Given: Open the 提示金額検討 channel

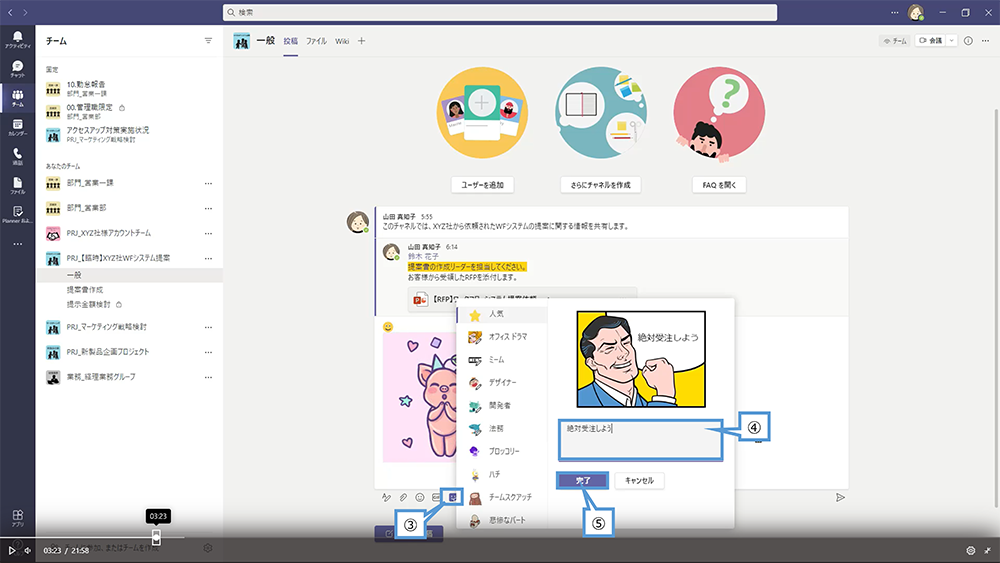Looking at the screenshot, I should (x=89, y=305).
